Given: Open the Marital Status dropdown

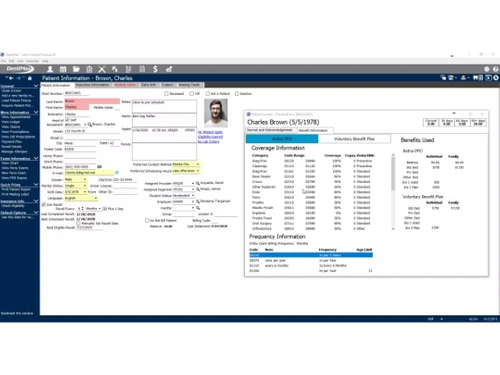Looking at the screenshot, I should click(x=85, y=186).
